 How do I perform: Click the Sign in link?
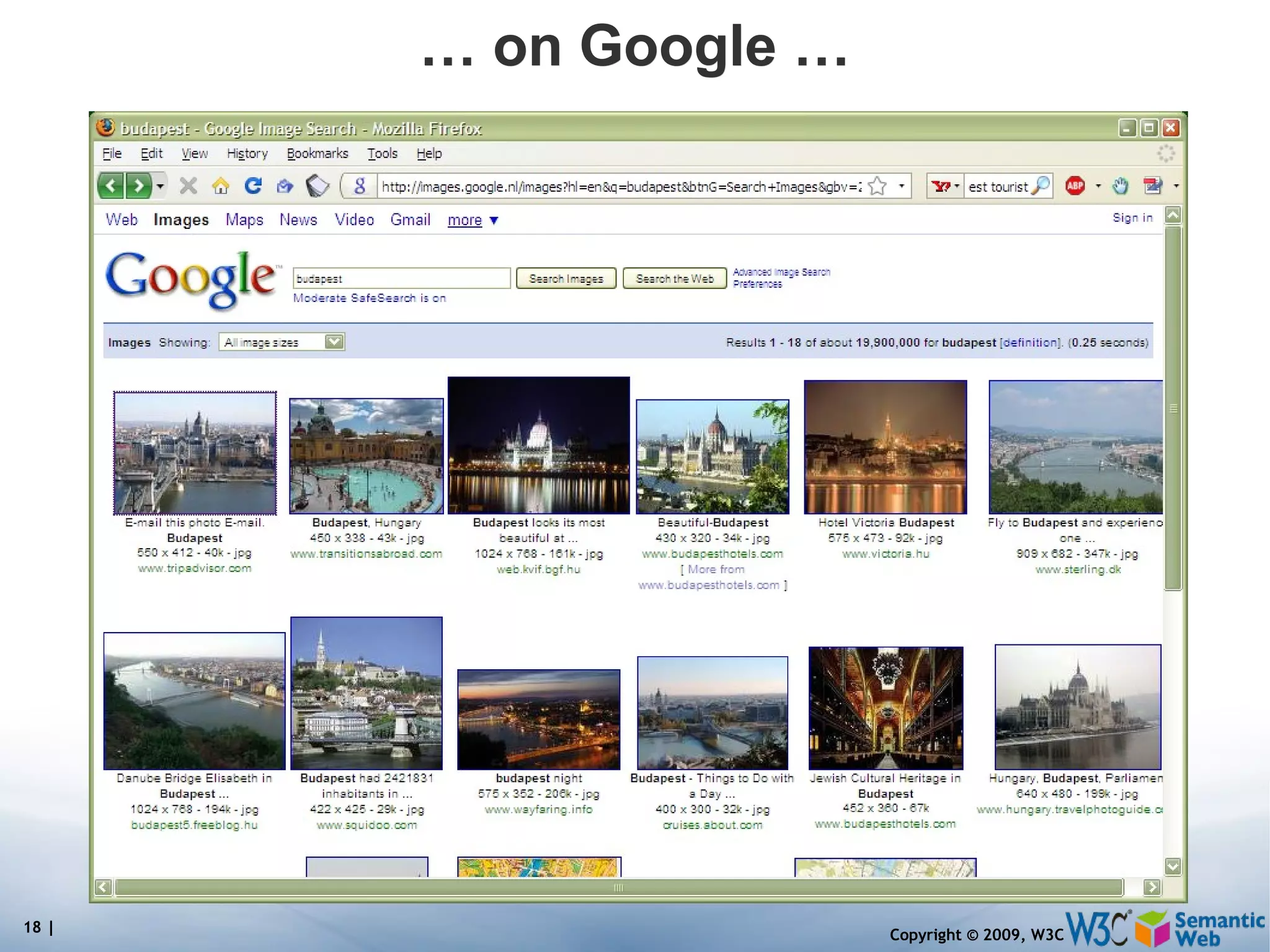coord(1132,218)
